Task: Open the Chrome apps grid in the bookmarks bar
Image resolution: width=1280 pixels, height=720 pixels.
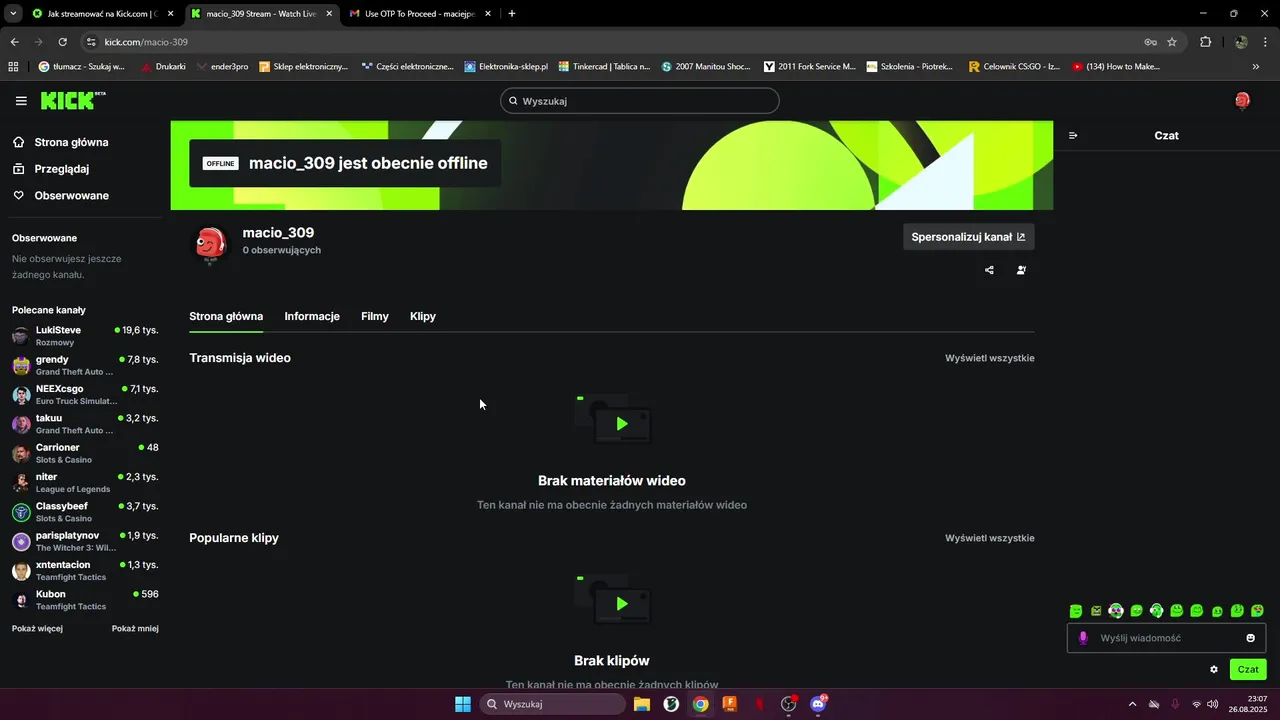Action: 13,67
